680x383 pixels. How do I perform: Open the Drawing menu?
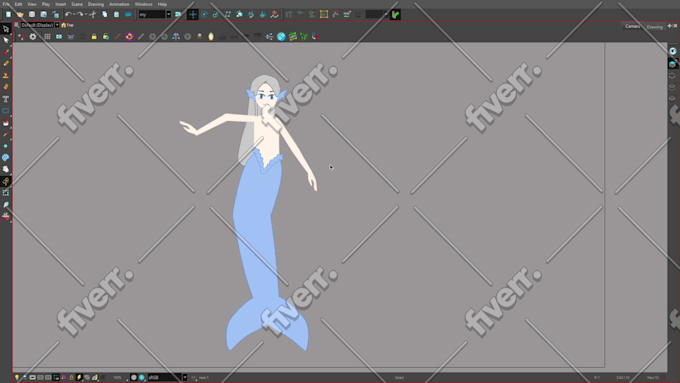click(95, 4)
